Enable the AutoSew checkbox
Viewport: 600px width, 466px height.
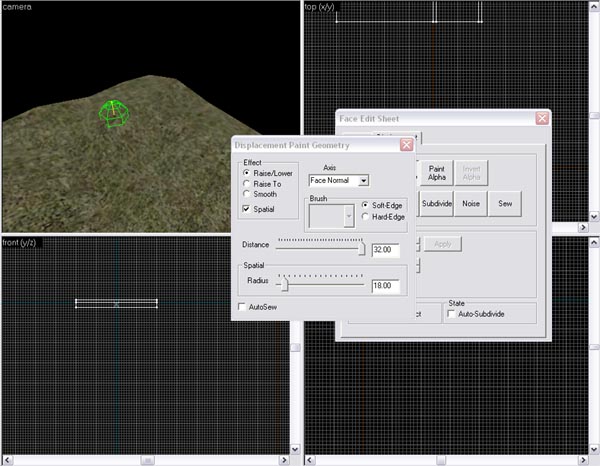(x=242, y=306)
